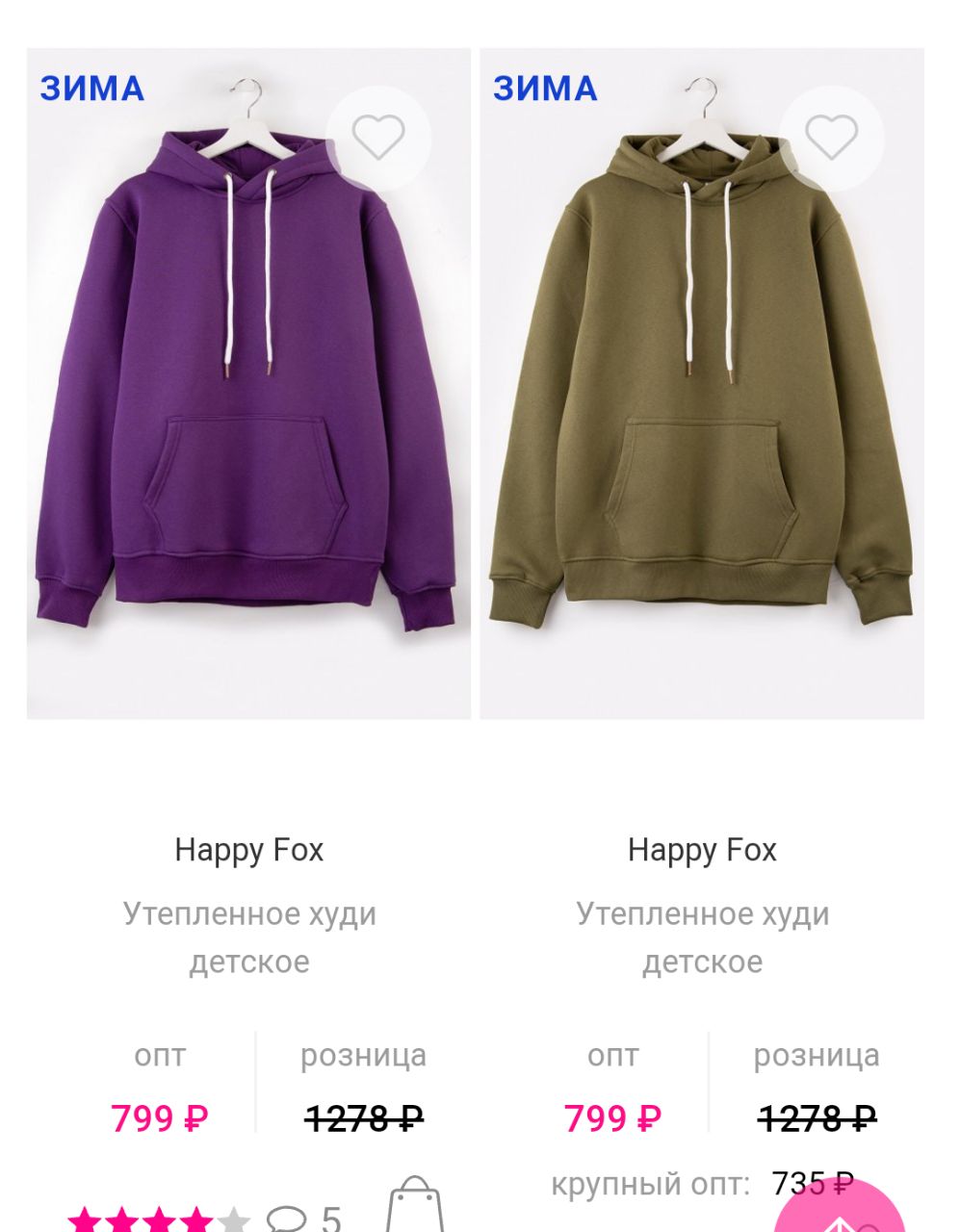Select the 799 ₽ опт price for olive hoodie
The height and width of the screenshot is (1232, 960).
click(612, 1118)
